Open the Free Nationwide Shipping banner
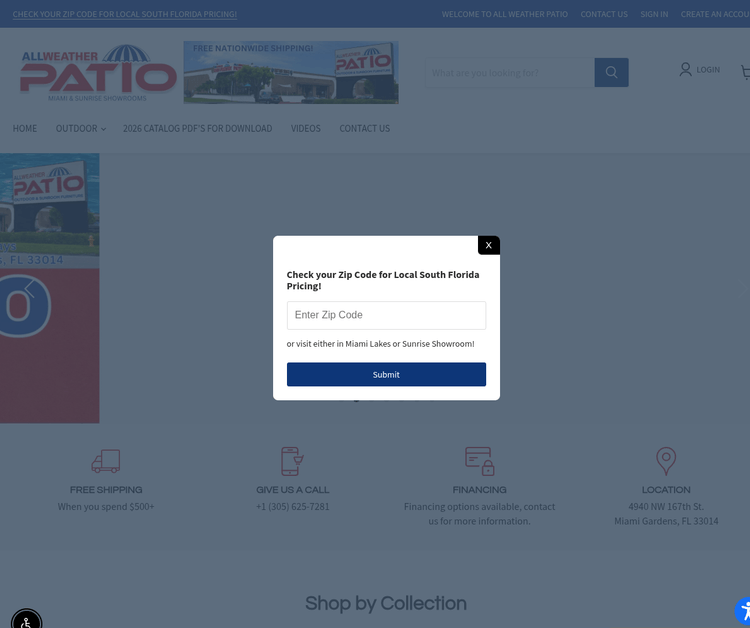Screen dimensions: 750x628 point(291,72)
